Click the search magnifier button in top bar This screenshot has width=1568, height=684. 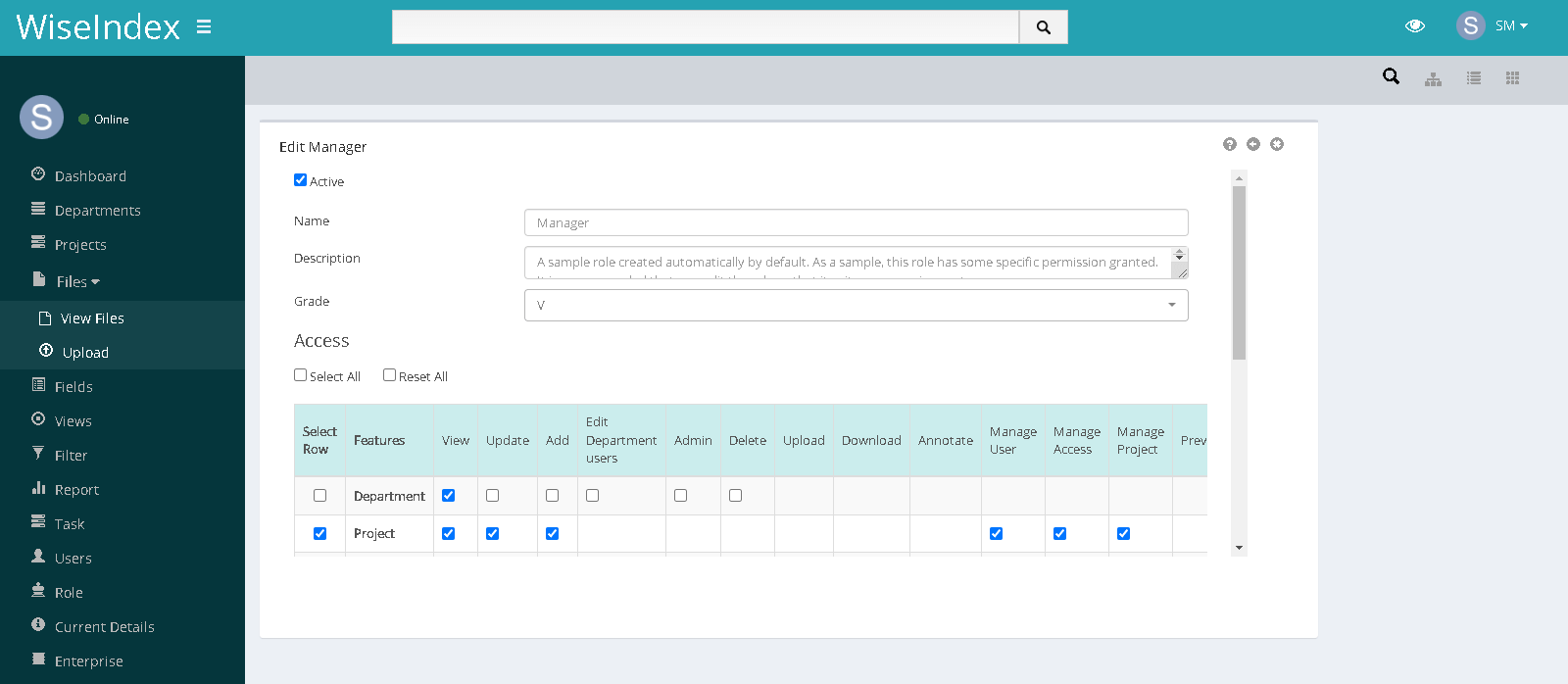(x=1043, y=27)
